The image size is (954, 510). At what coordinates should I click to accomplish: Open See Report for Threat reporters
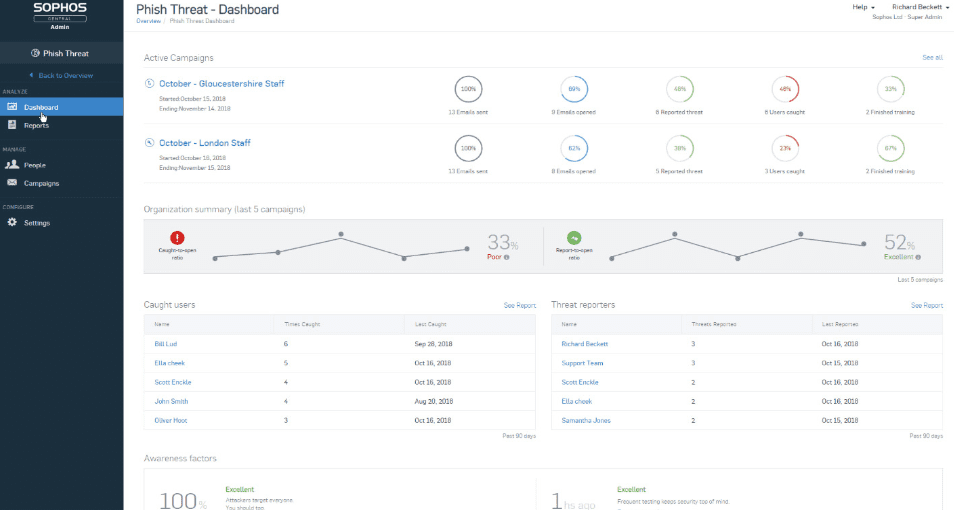926,305
